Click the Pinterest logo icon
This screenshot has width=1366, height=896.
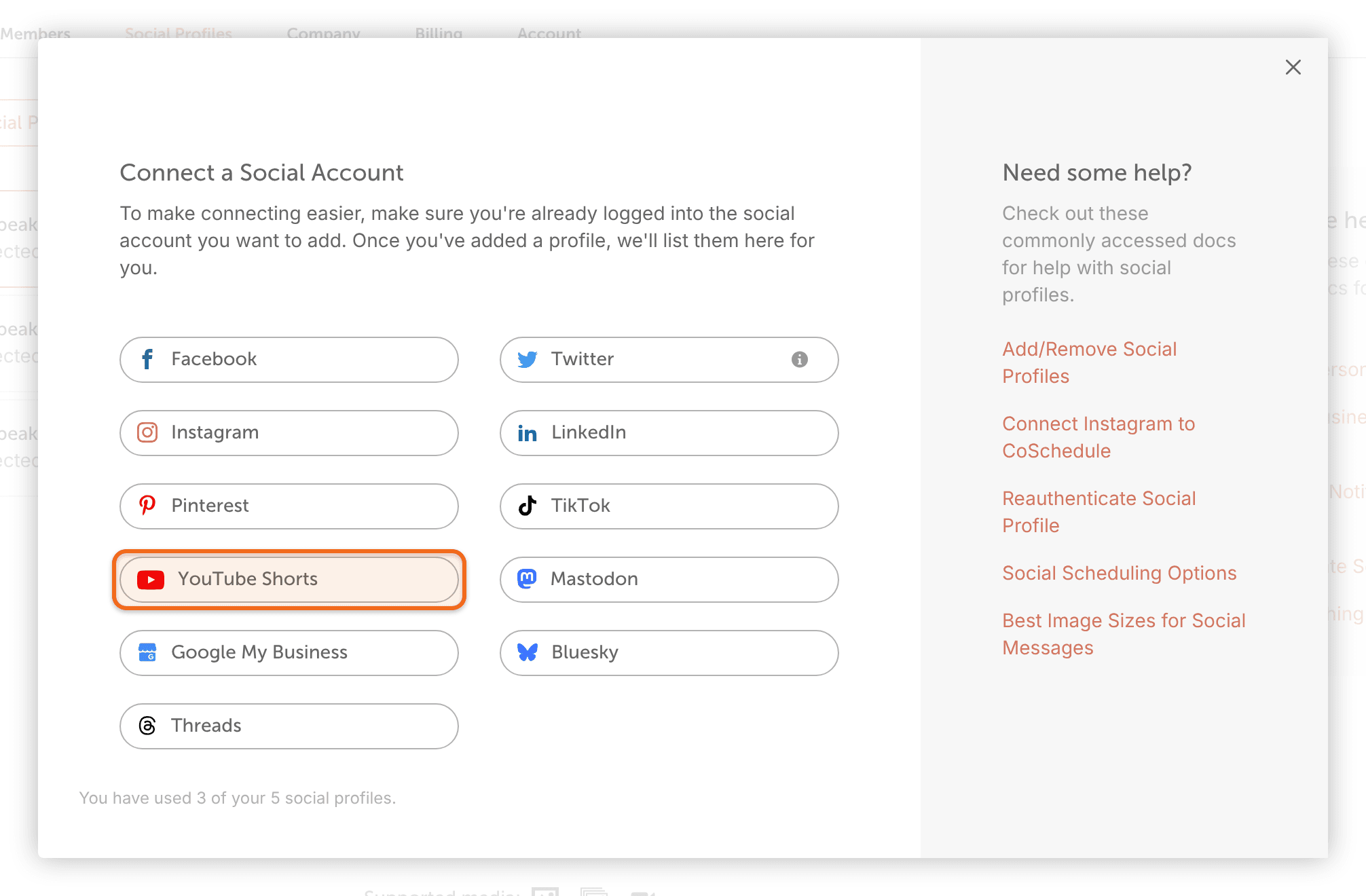147,506
